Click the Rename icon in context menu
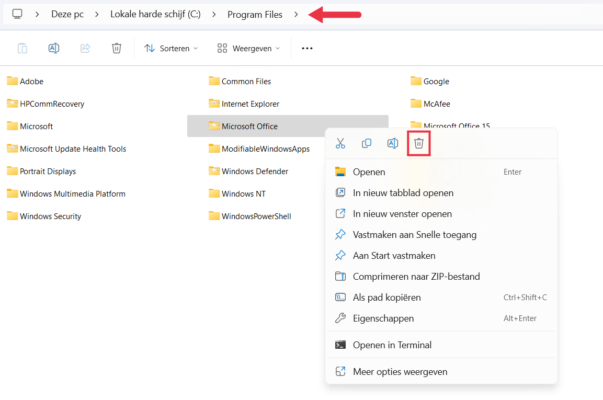This screenshot has width=603, height=400. [393, 144]
